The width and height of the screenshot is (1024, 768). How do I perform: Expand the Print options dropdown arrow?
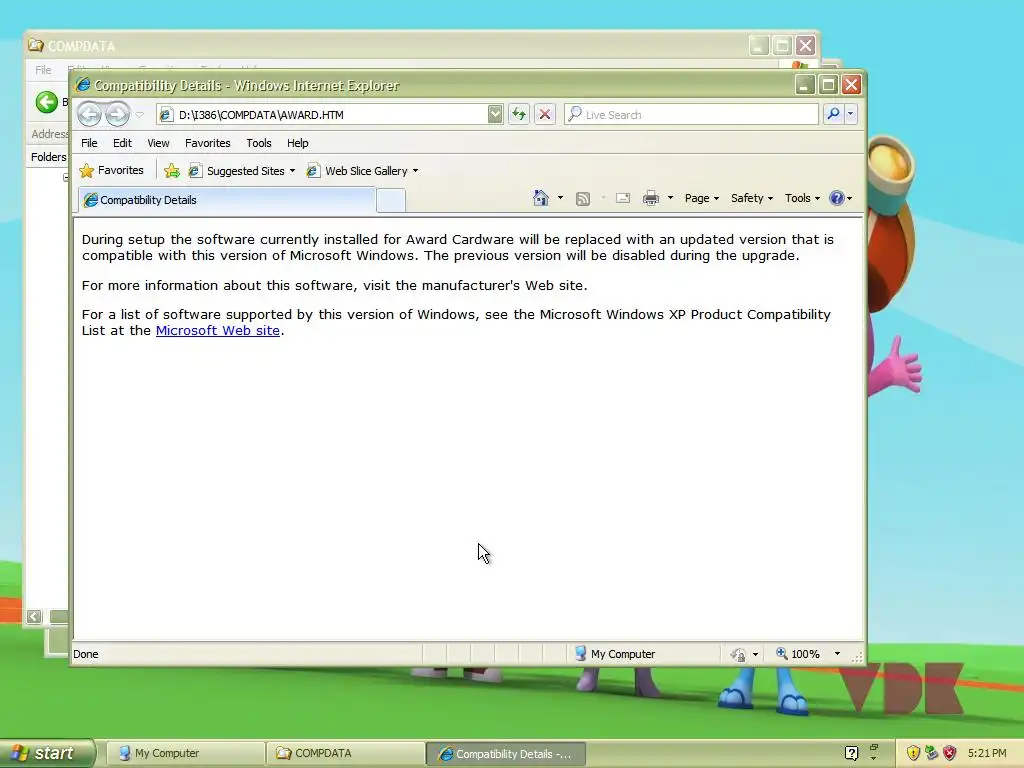coord(670,198)
